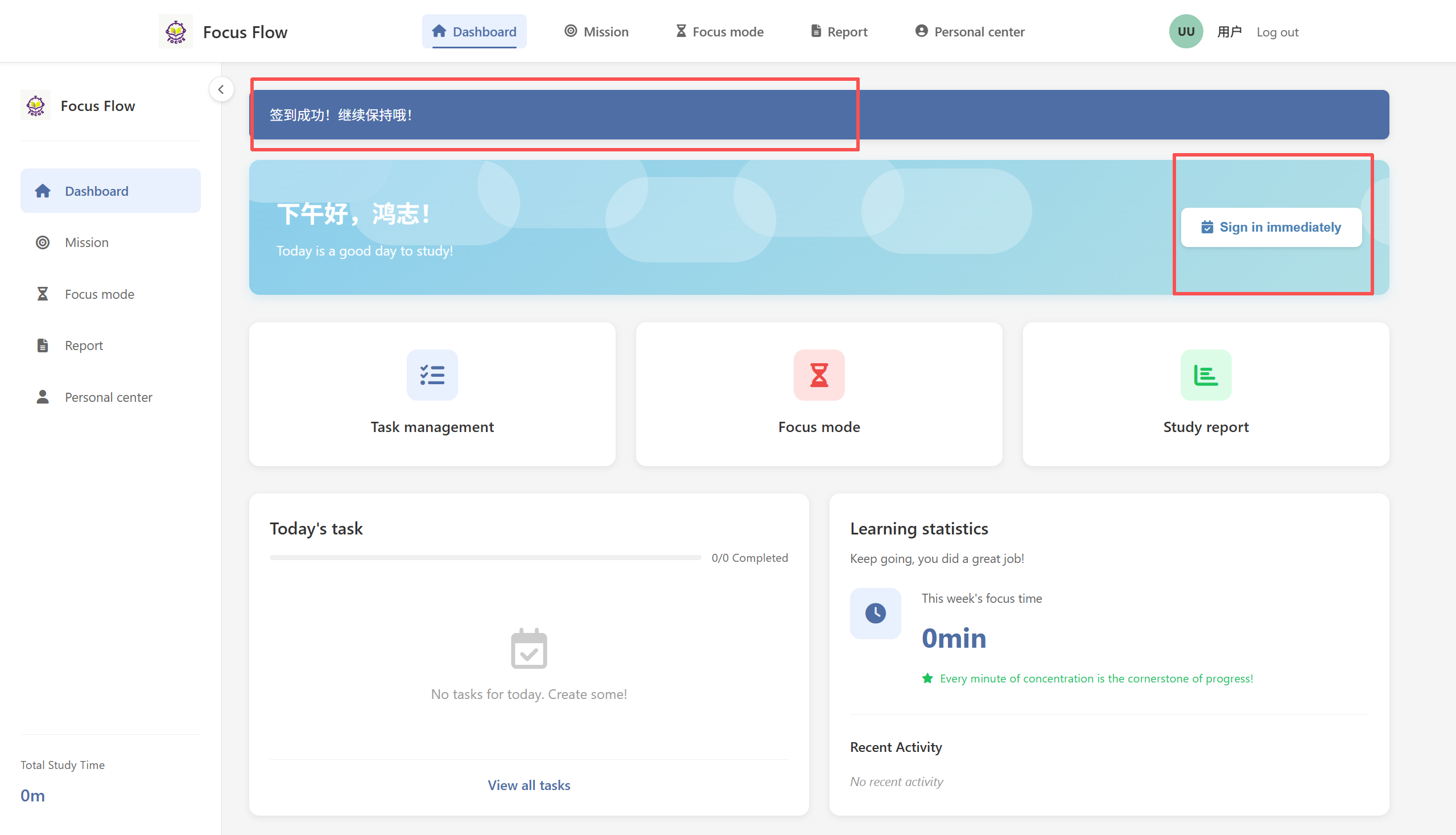Image resolution: width=1456 pixels, height=835 pixels.
Task: Click the calendar check icon in Today's task
Action: (529, 649)
